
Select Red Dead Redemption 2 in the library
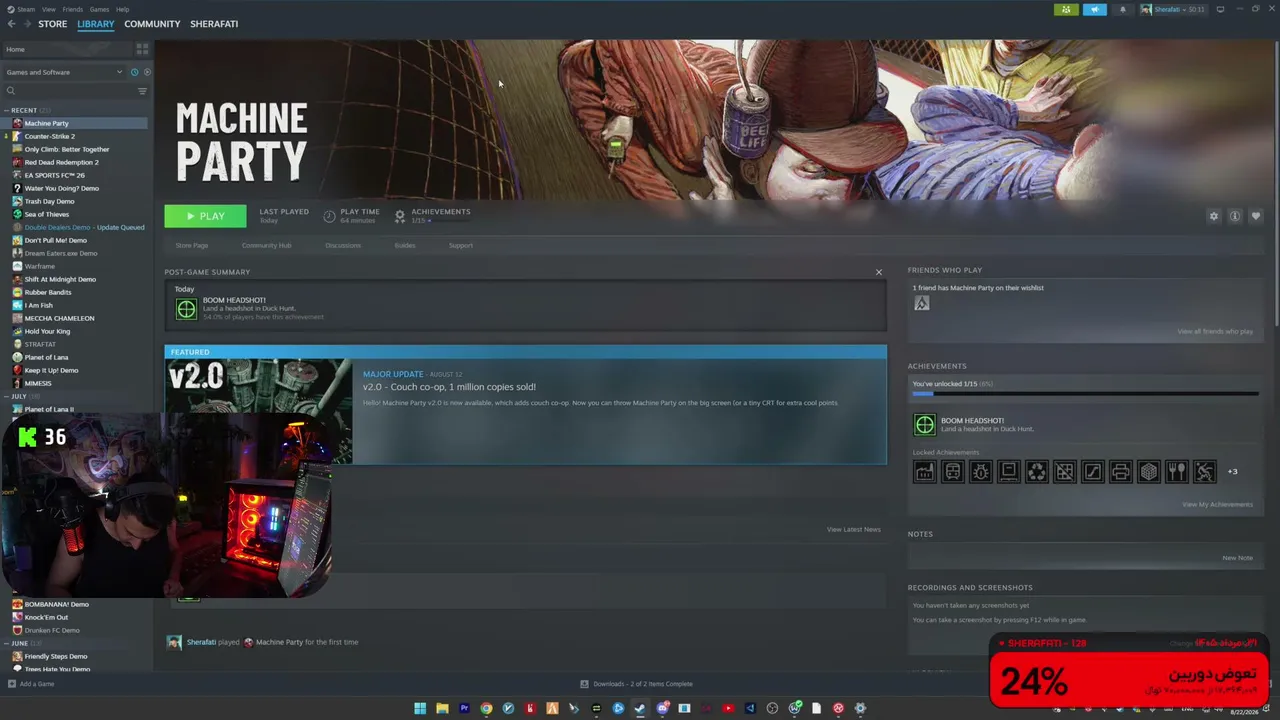[x=61, y=162]
